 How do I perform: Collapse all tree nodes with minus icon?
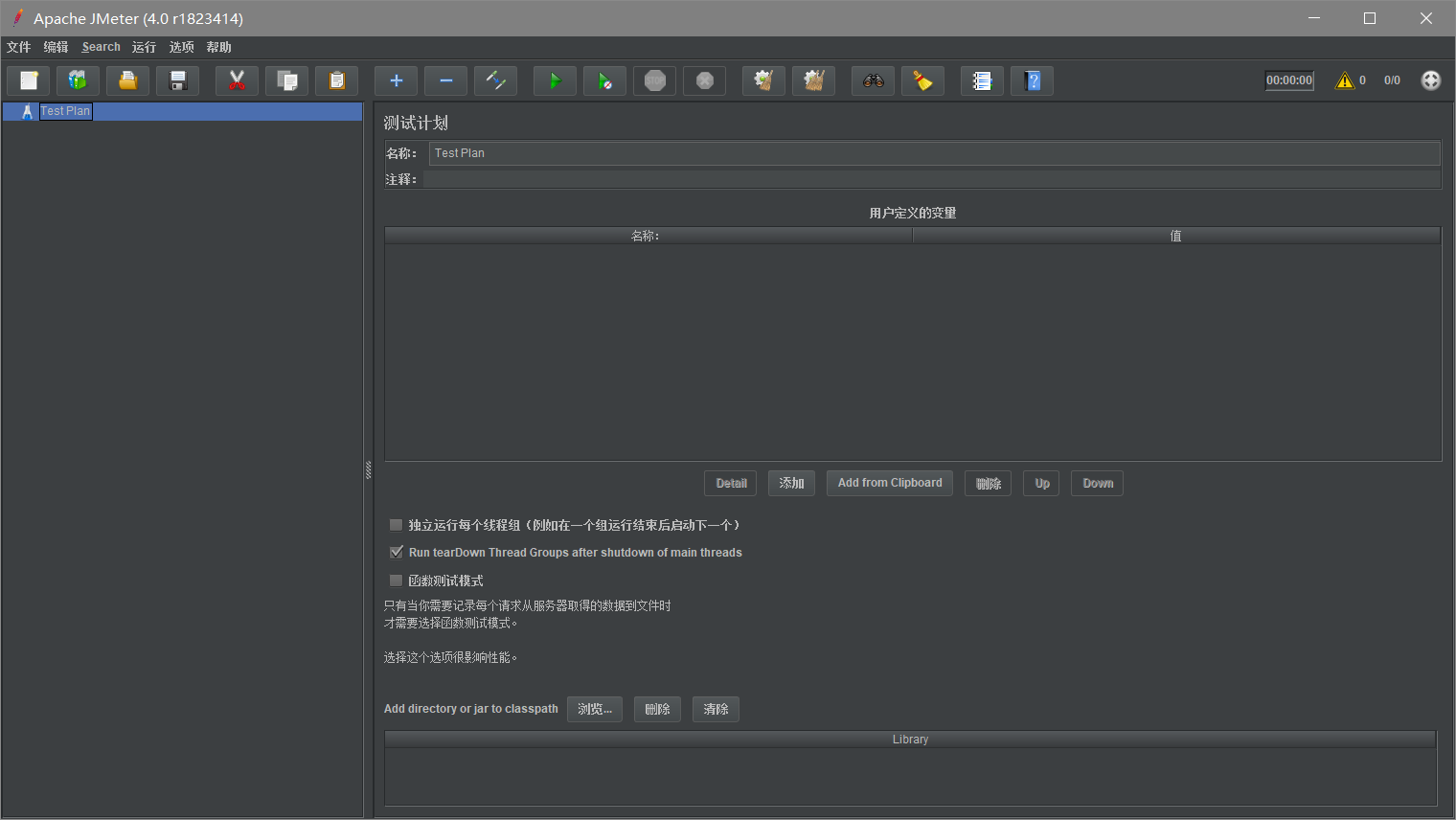tap(445, 81)
